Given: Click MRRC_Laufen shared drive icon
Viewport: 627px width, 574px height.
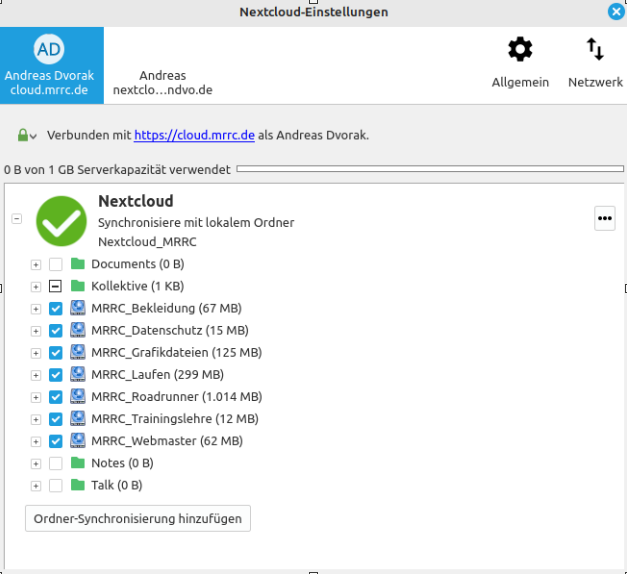Looking at the screenshot, I should [x=78, y=374].
